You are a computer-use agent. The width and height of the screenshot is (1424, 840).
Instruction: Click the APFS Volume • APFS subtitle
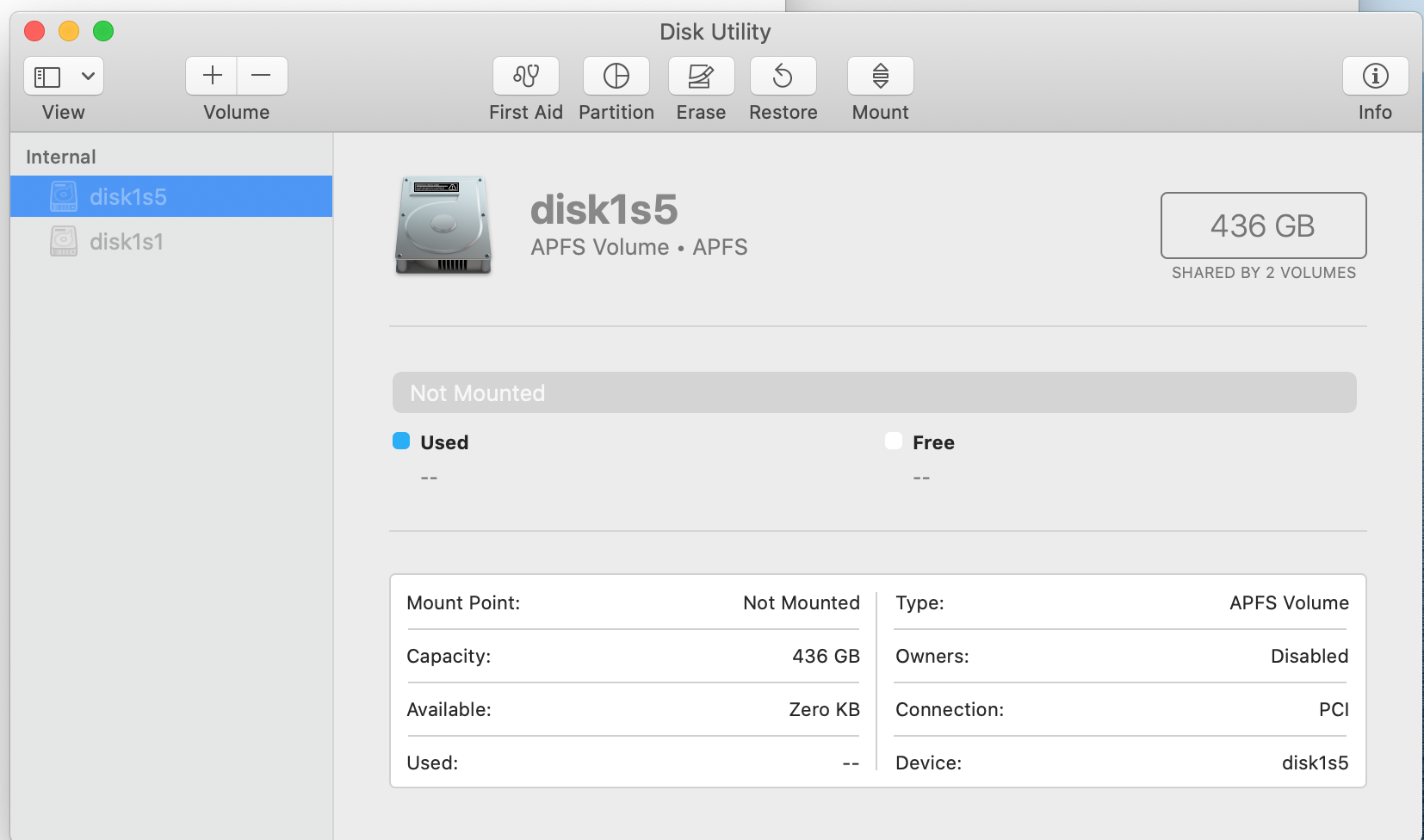coord(639,247)
